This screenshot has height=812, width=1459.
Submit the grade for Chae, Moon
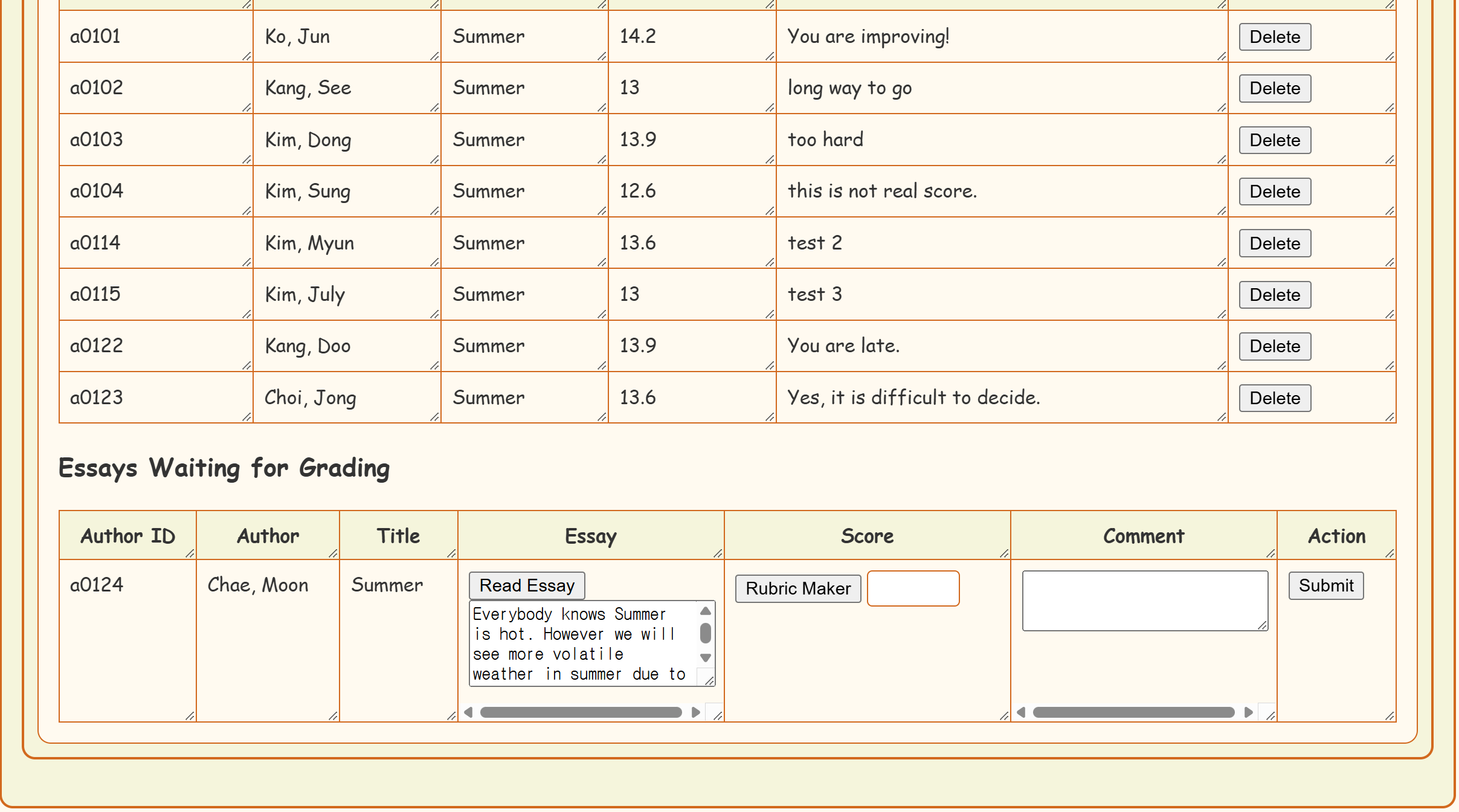click(x=1325, y=585)
